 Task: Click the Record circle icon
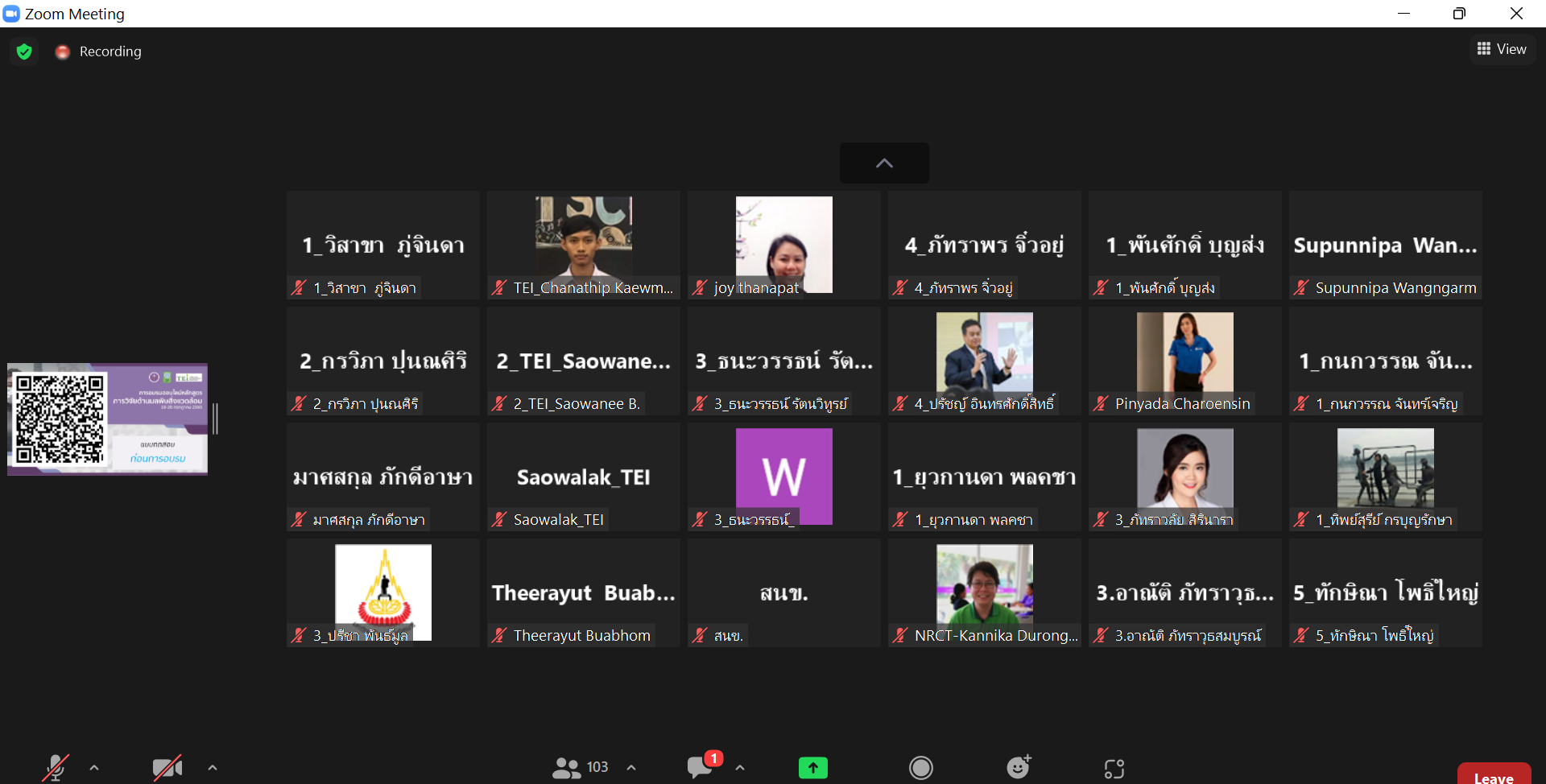[920, 768]
